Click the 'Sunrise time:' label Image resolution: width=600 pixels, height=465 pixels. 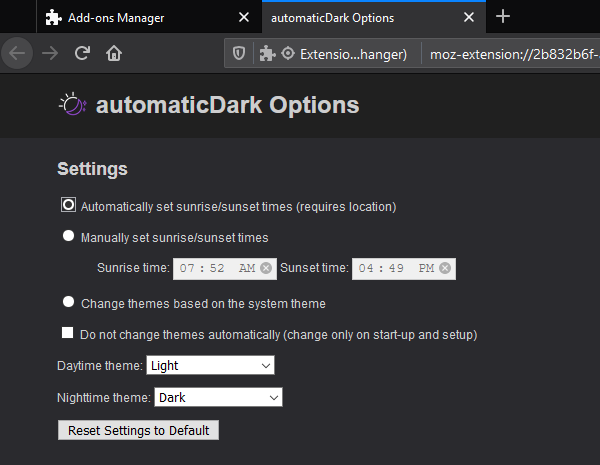tap(133, 268)
